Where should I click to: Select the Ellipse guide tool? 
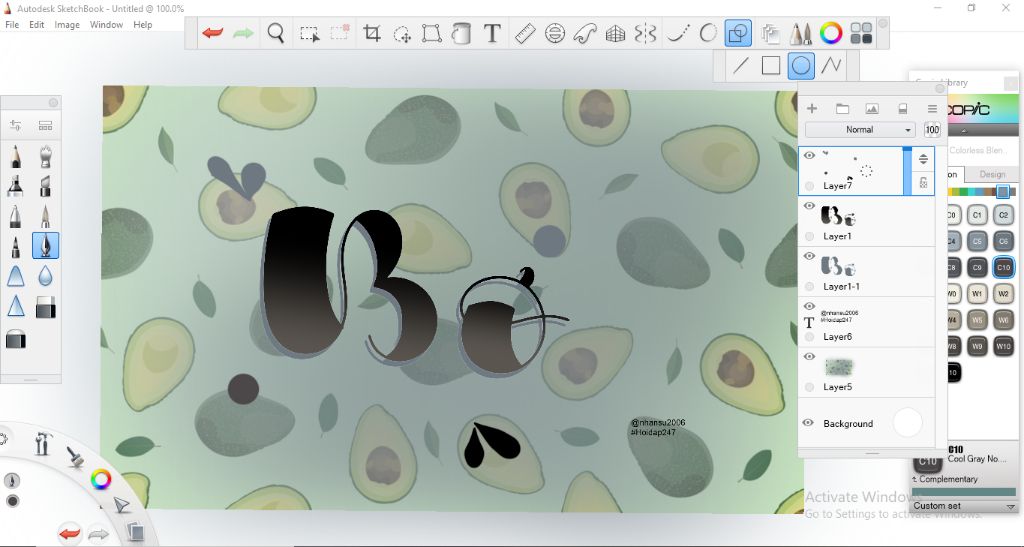pyautogui.click(x=554, y=33)
